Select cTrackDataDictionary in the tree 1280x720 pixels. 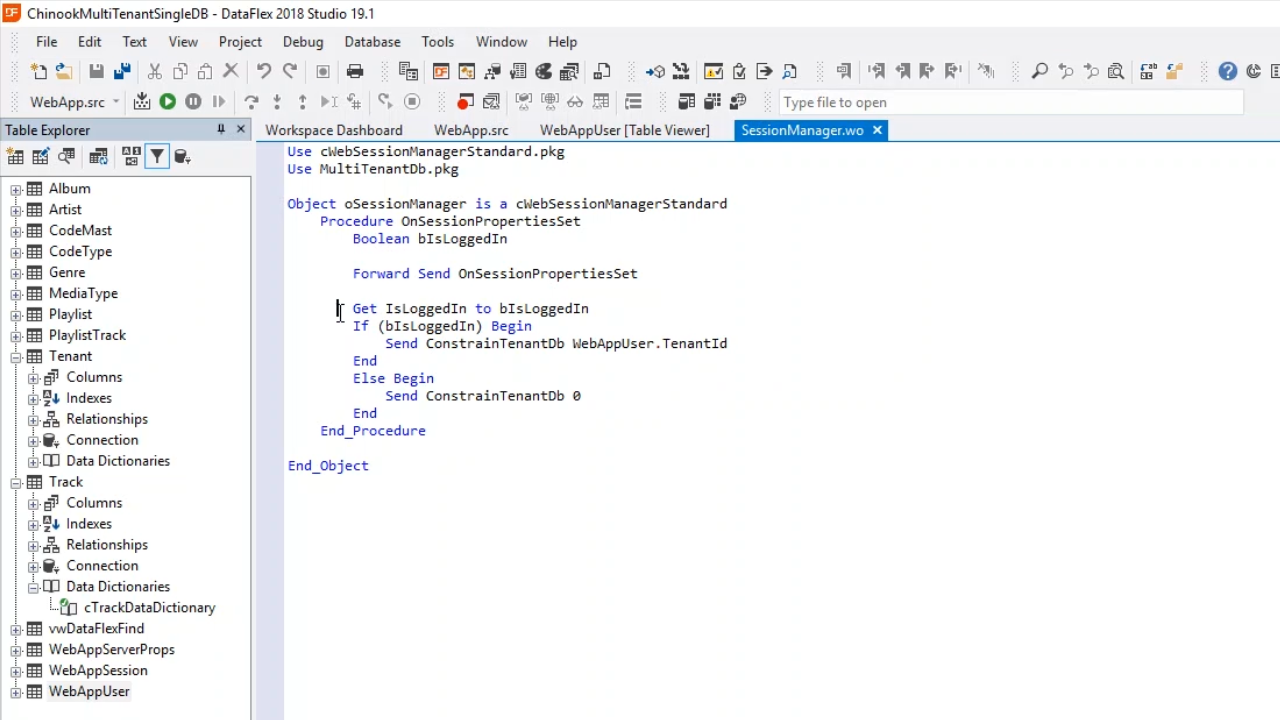(149, 608)
